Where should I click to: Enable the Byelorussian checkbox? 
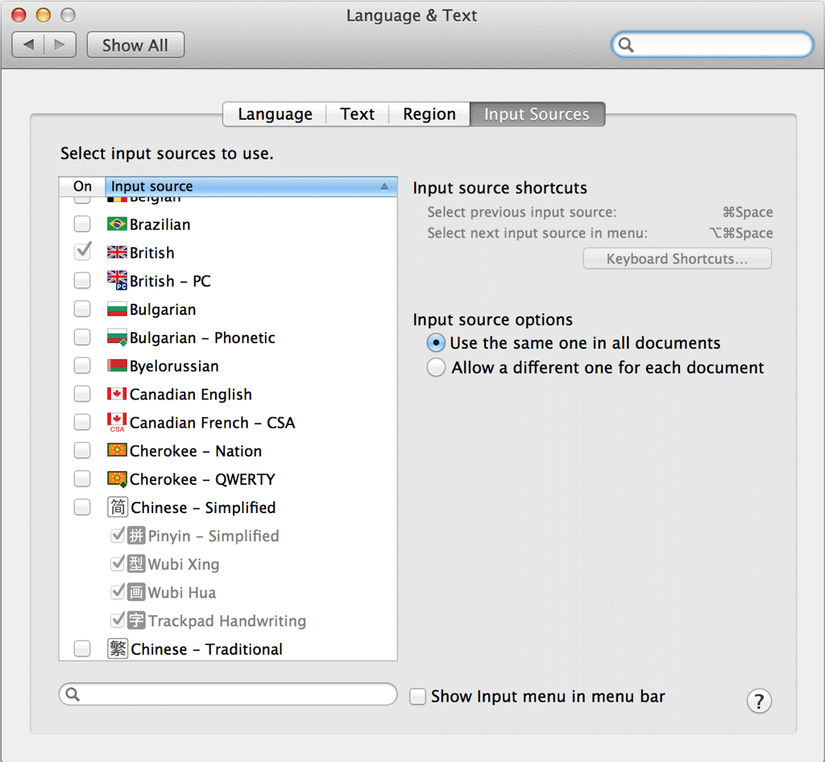pos(82,366)
